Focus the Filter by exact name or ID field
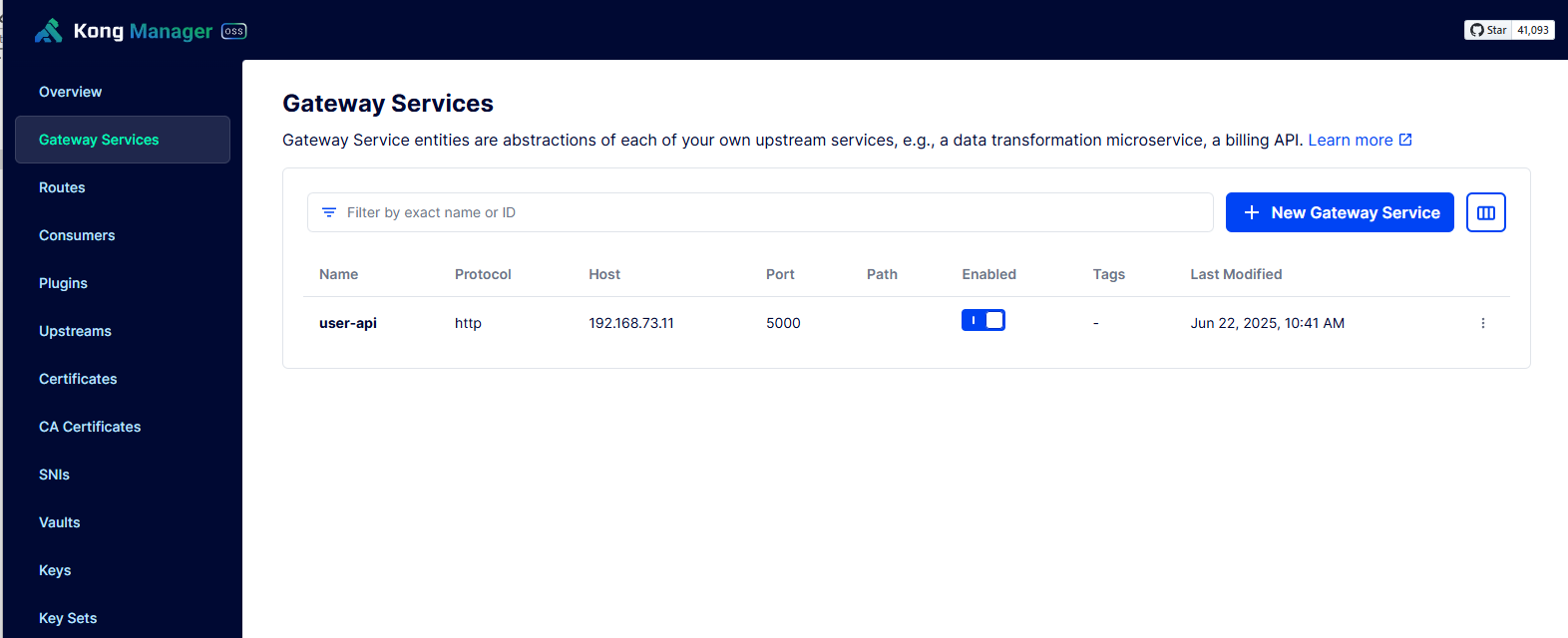This screenshot has height=638, width=1568. tap(760, 212)
